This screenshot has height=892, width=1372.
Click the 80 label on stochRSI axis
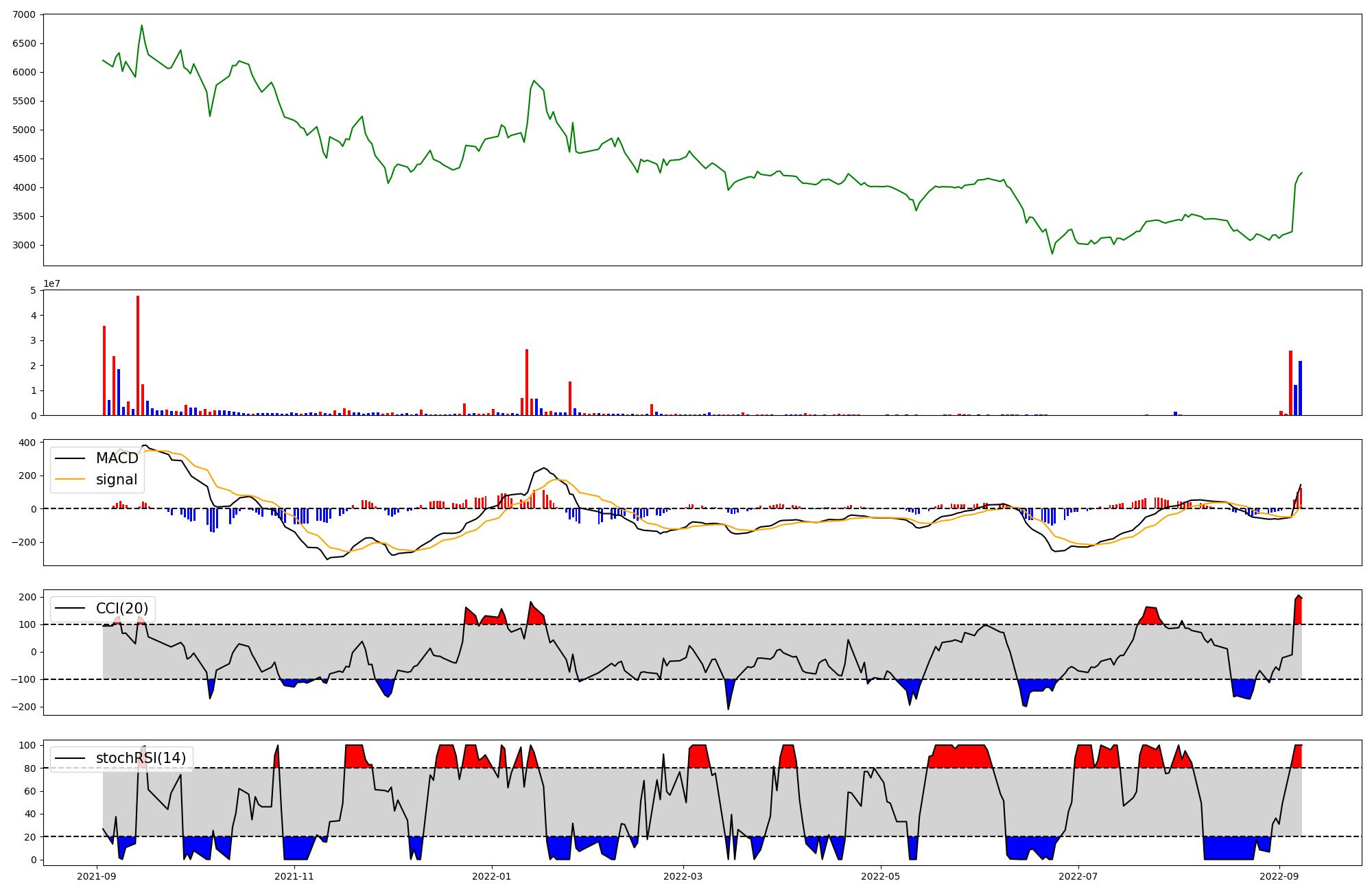(29, 768)
